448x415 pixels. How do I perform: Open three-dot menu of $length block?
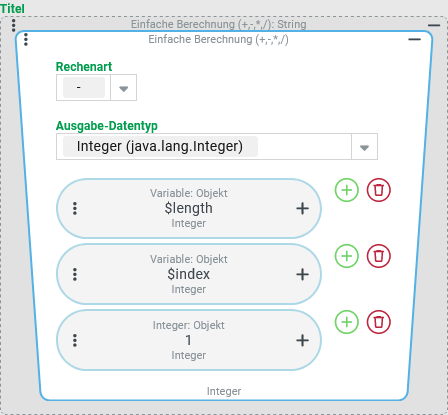(75, 208)
